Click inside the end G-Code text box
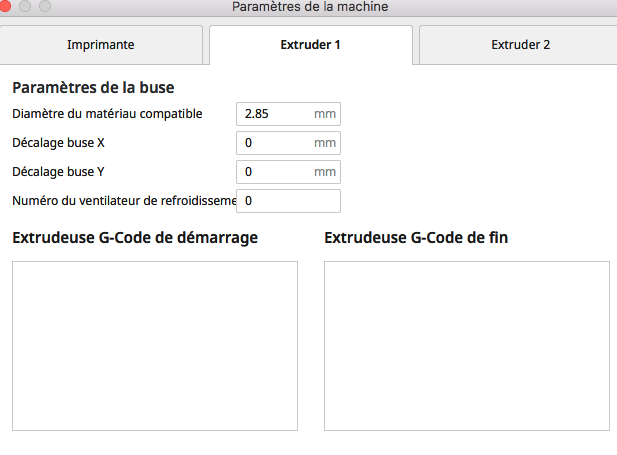 [467, 346]
